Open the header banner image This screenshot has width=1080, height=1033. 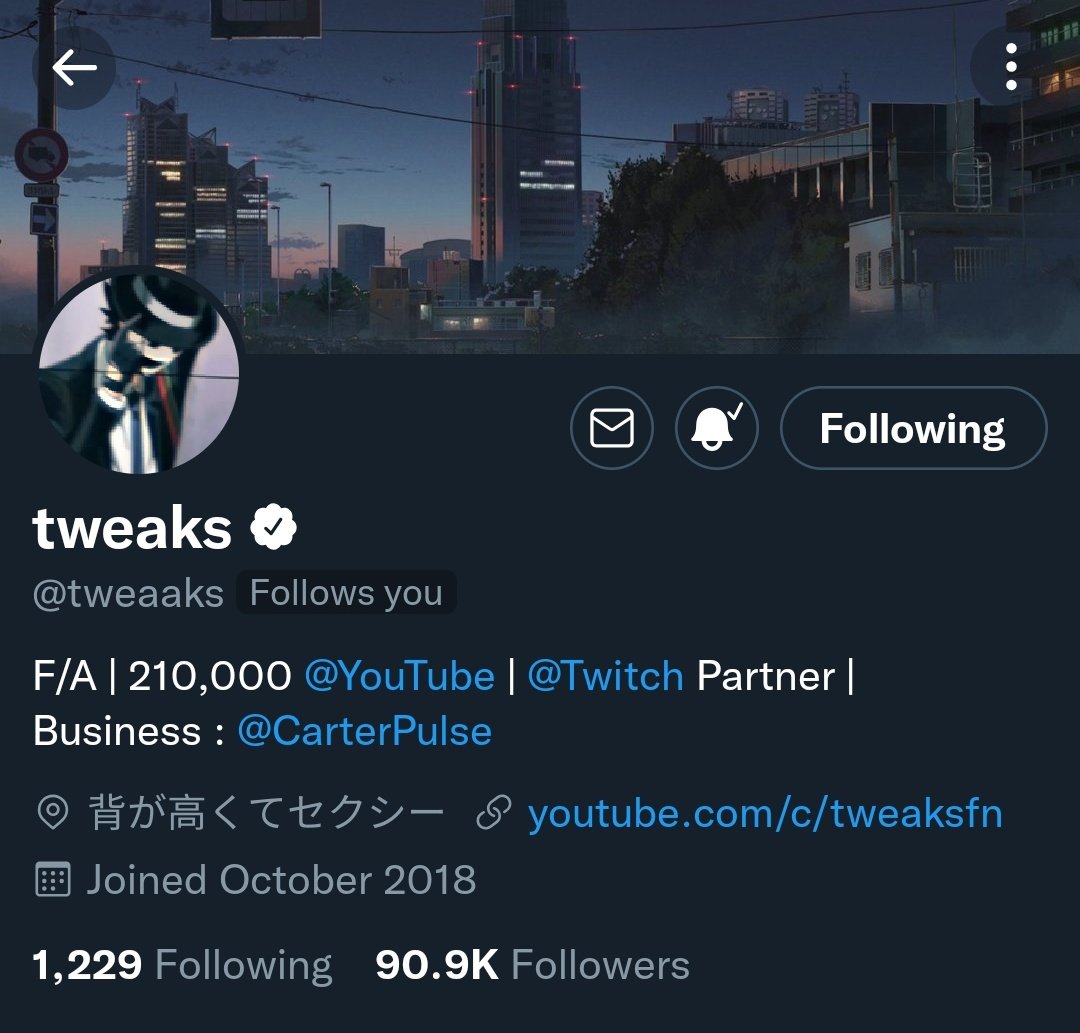point(540,176)
